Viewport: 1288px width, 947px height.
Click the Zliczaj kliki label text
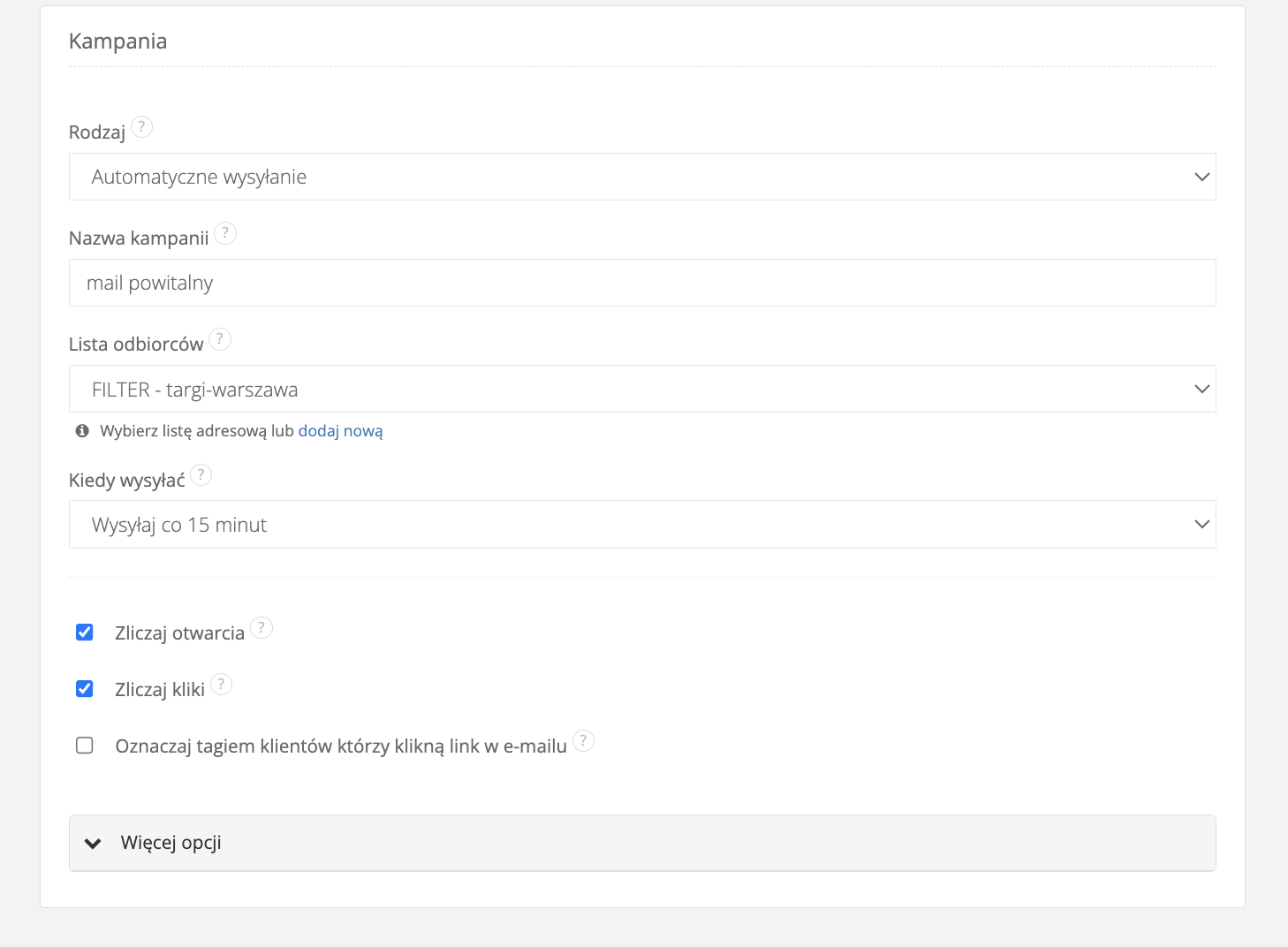(x=160, y=690)
